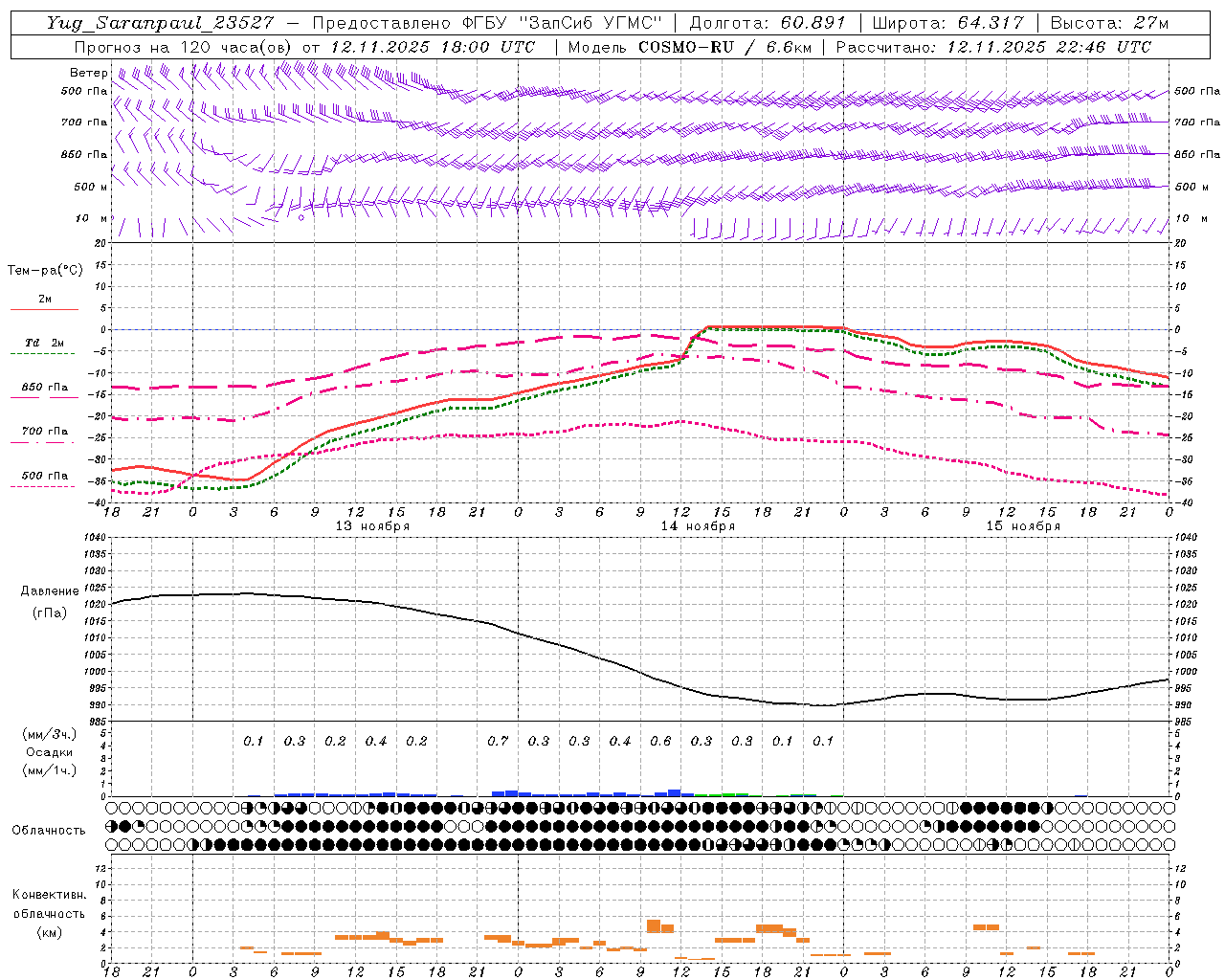Click the dotted line sample under temperature legend '500 гПа'
Image resolution: width=1225 pixels, height=980 pixels.
click(44, 487)
